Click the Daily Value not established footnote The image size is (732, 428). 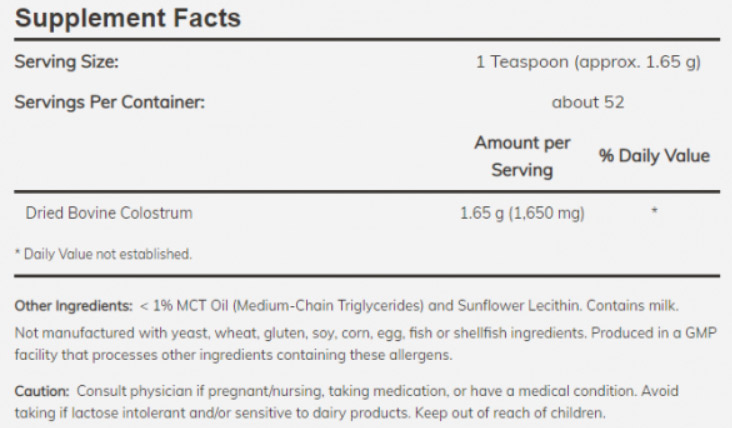(102, 254)
